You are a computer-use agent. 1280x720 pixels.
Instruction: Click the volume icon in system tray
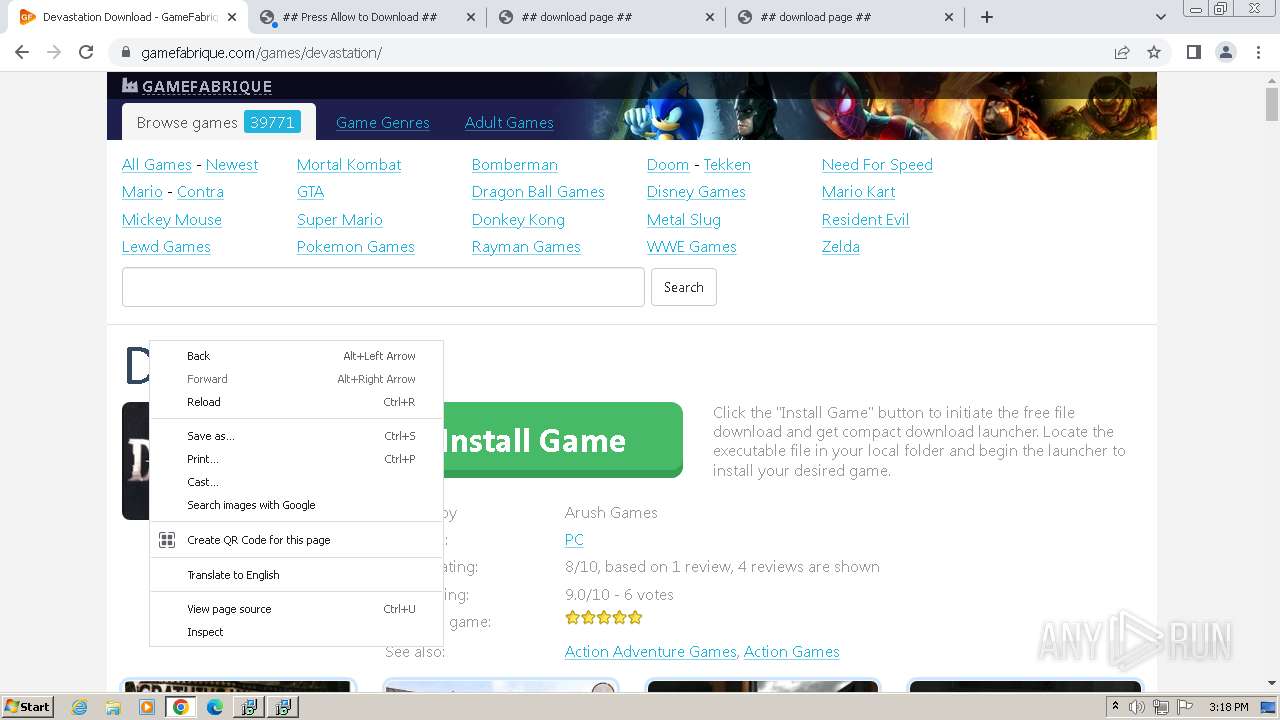(1137, 707)
